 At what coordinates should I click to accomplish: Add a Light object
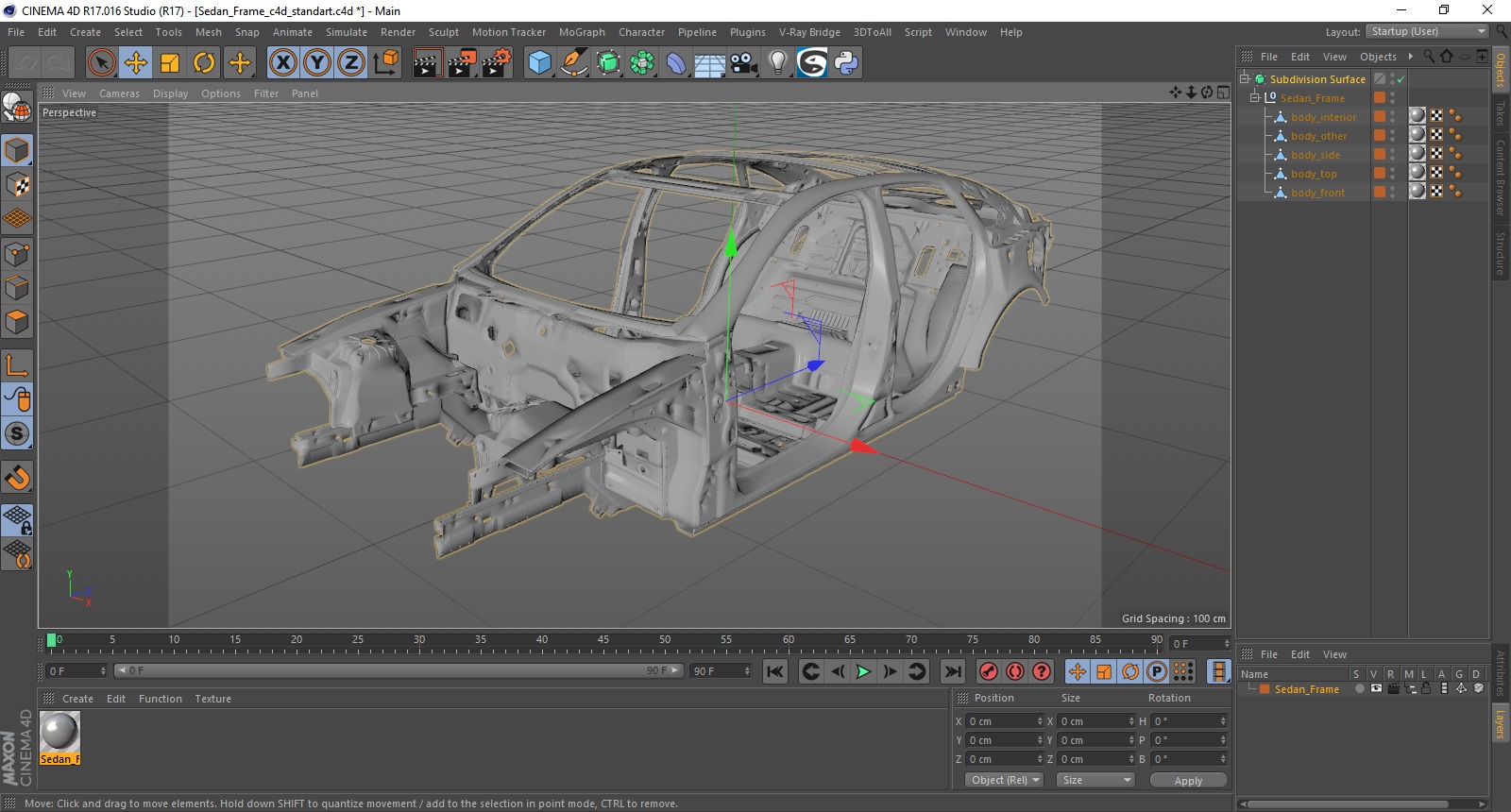pos(778,63)
